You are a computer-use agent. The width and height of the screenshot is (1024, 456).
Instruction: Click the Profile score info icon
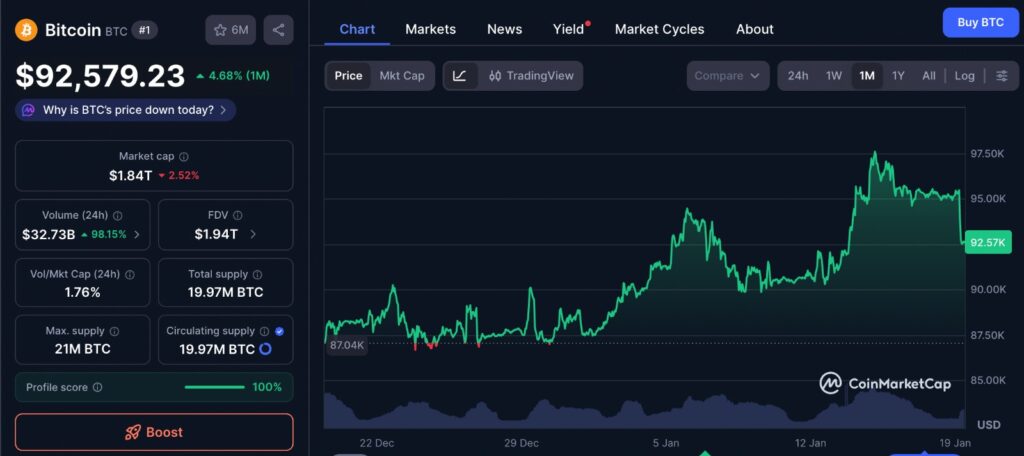tap(97, 387)
